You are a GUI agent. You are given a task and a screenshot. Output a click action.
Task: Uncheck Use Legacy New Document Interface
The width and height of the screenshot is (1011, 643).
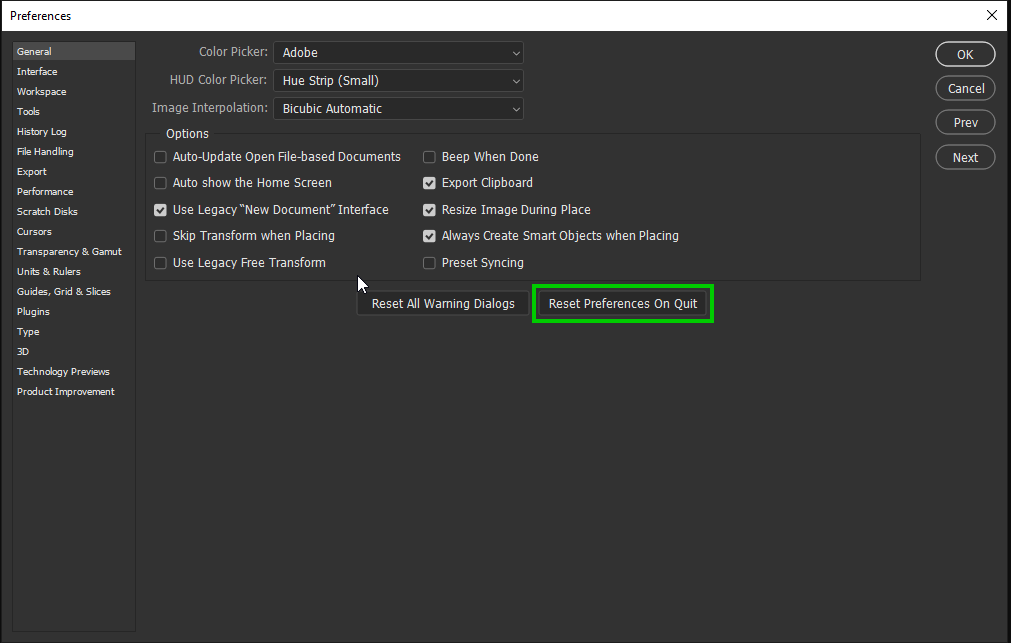point(160,209)
